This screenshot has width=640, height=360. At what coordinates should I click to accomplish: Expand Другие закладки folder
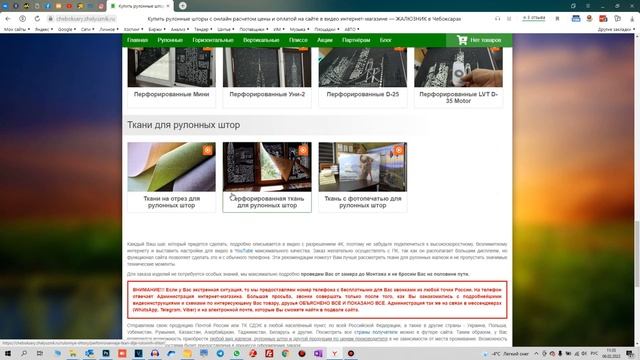tap(616, 29)
